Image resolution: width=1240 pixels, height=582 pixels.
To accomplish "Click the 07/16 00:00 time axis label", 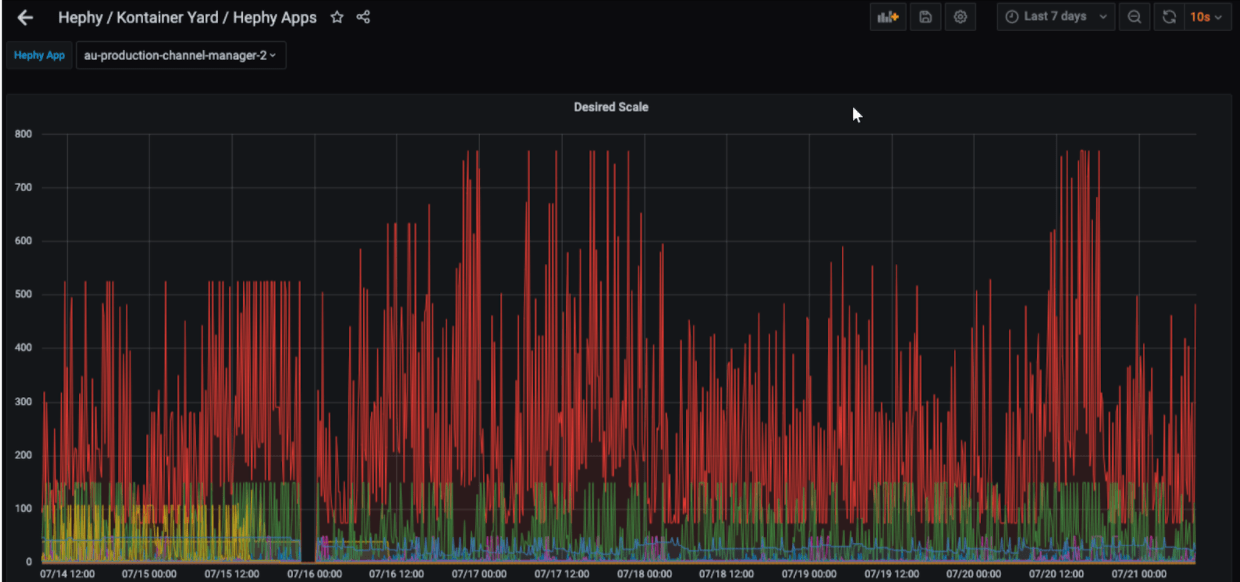I will (315, 574).
